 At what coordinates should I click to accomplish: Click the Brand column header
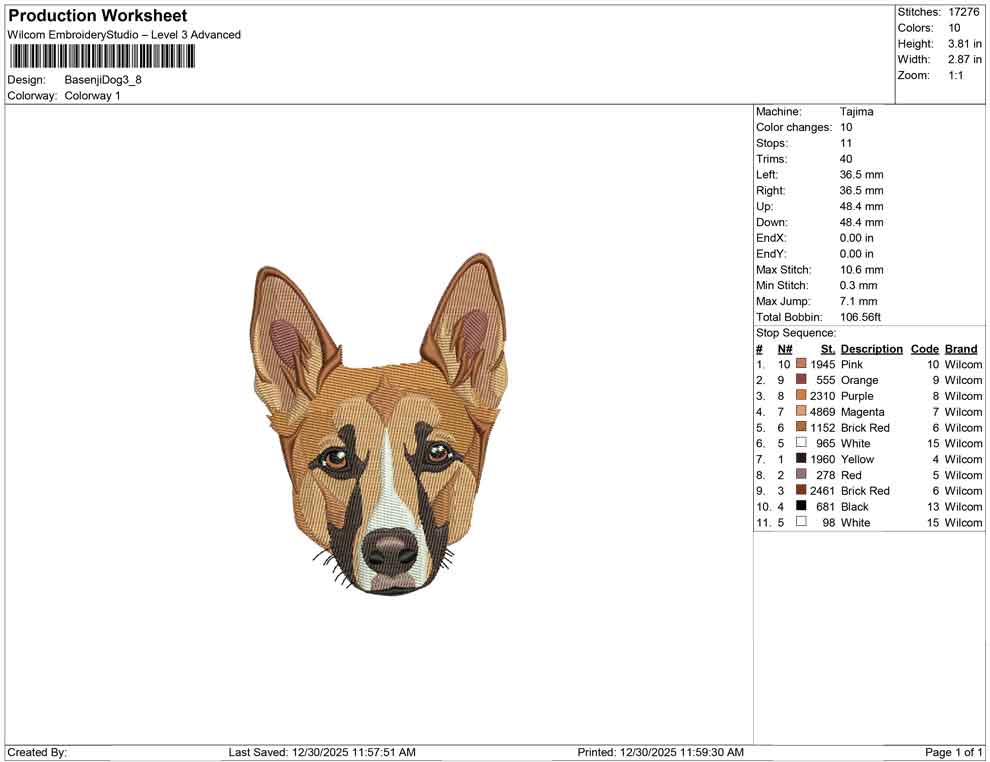click(x=961, y=348)
